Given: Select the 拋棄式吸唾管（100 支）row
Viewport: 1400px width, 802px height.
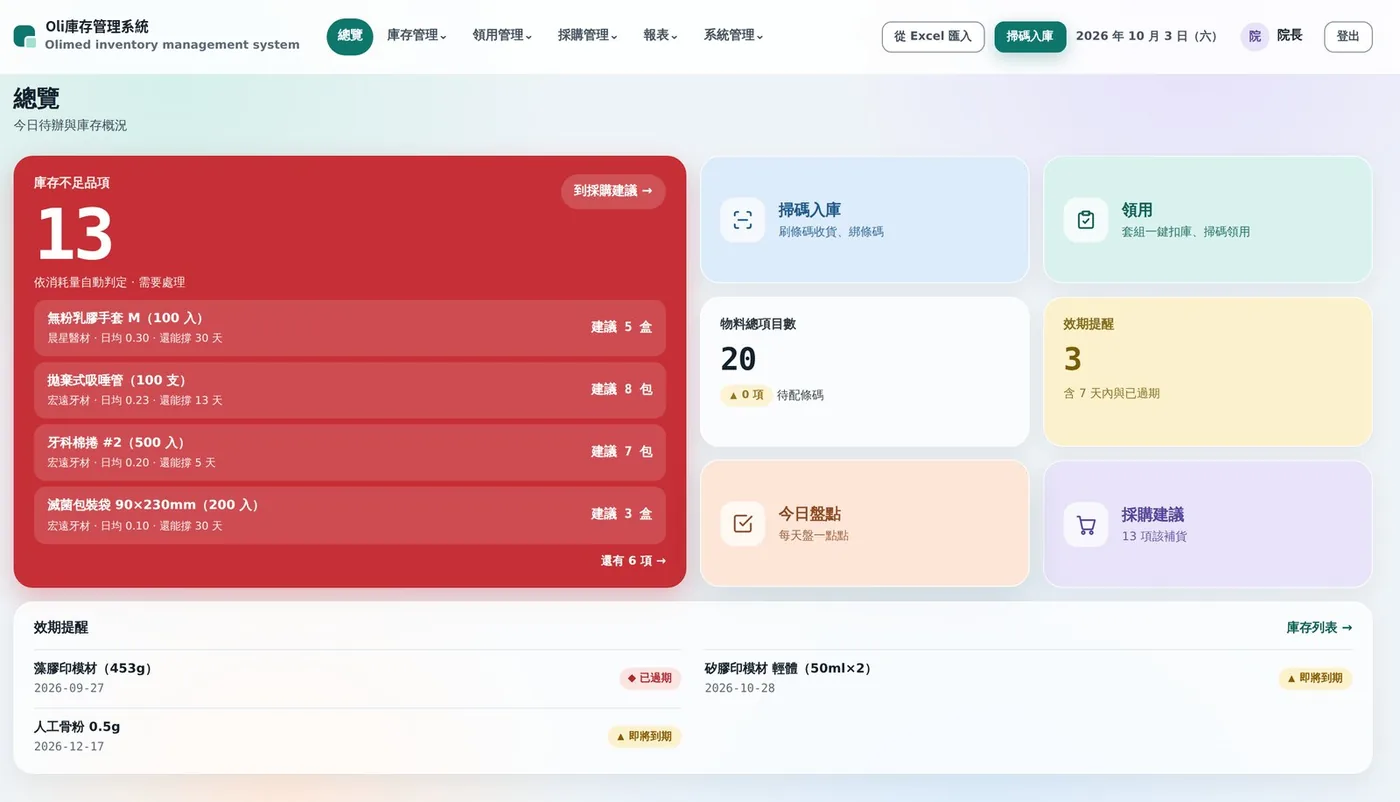Looking at the screenshot, I should tap(350, 390).
